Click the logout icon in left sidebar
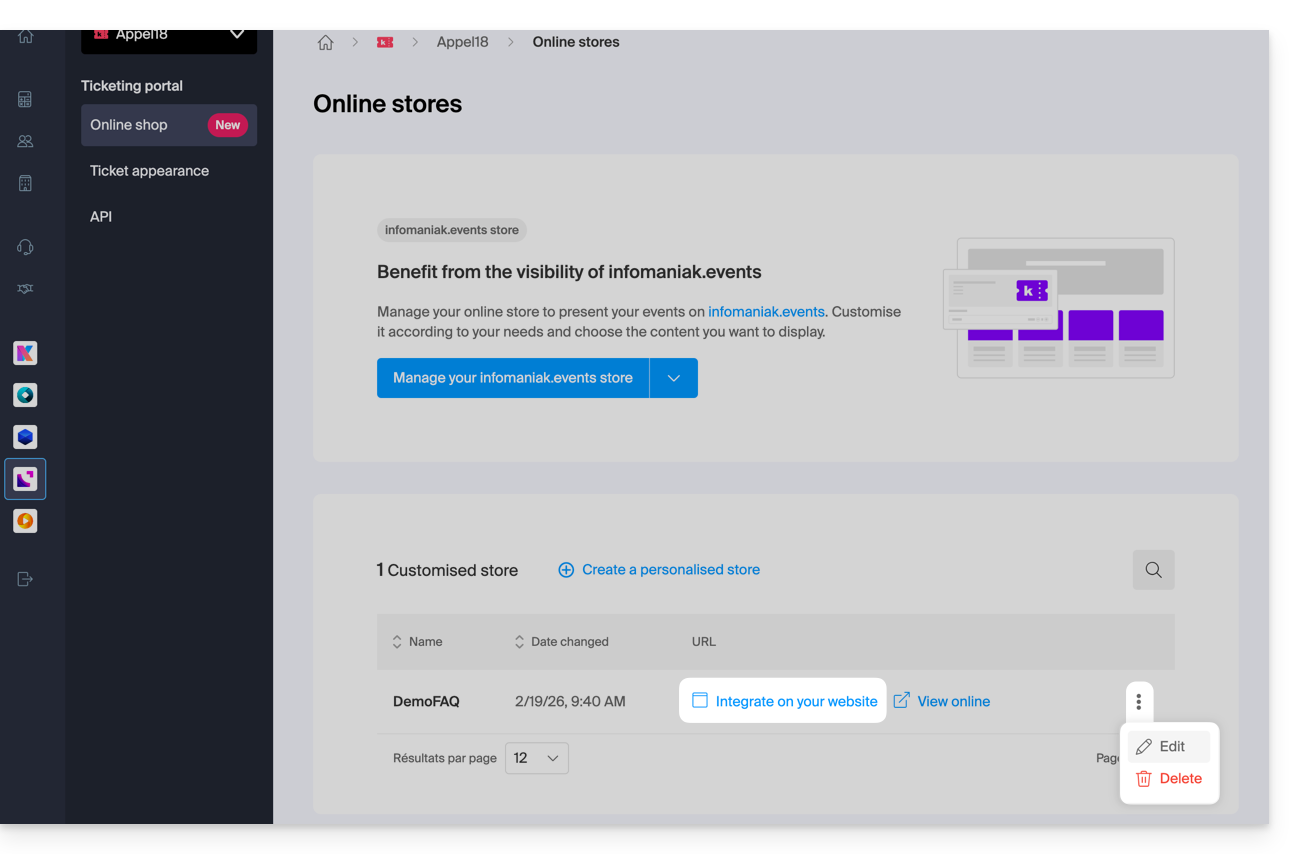Screen dimensions: 1299x854 pos(25,579)
